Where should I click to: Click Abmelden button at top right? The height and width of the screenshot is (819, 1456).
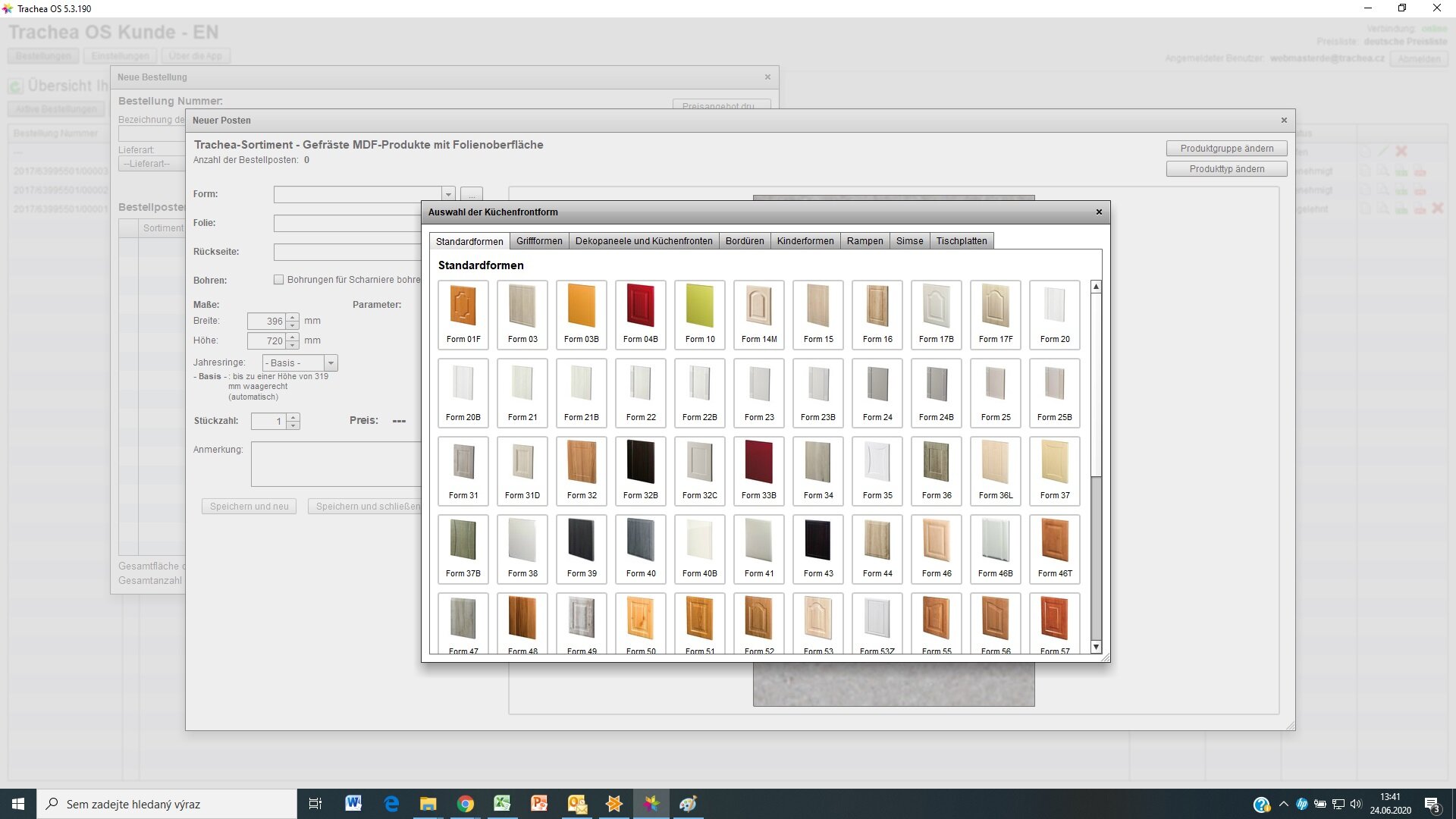pyautogui.click(x=1418, y=58)
